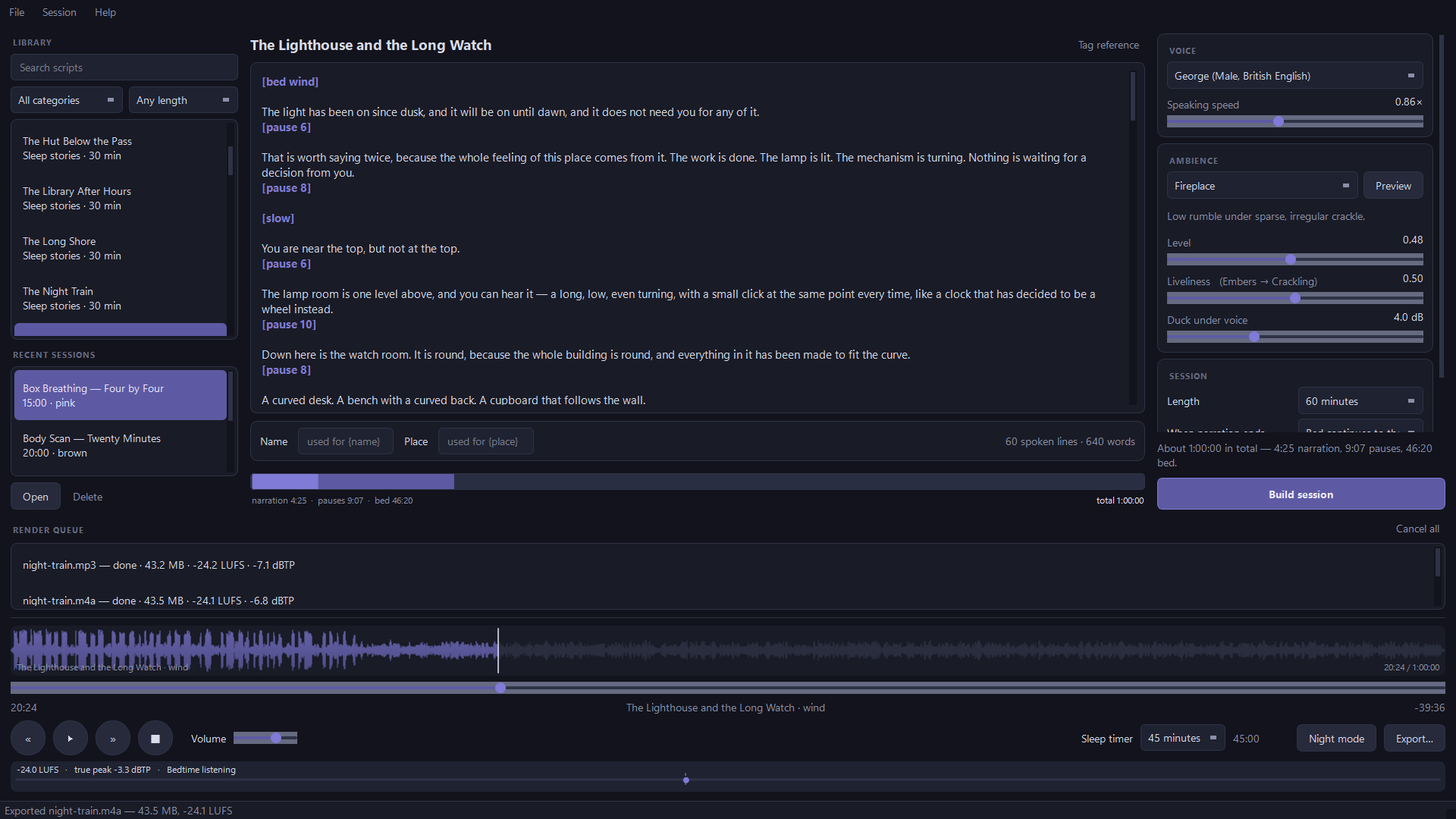1456x819 pixels.
Task: Stop playback with the stop button
Action: [155, 739]
